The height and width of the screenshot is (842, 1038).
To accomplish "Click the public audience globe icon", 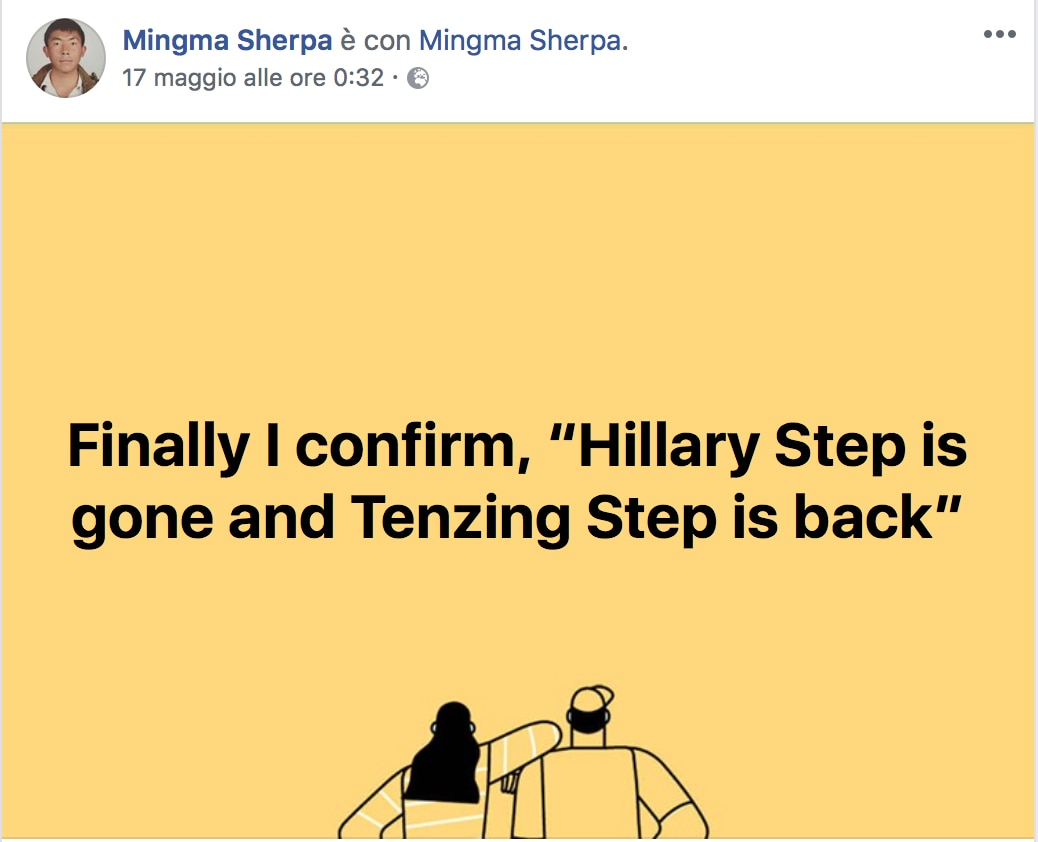I will pyautogui.click(x=419, y=78).
